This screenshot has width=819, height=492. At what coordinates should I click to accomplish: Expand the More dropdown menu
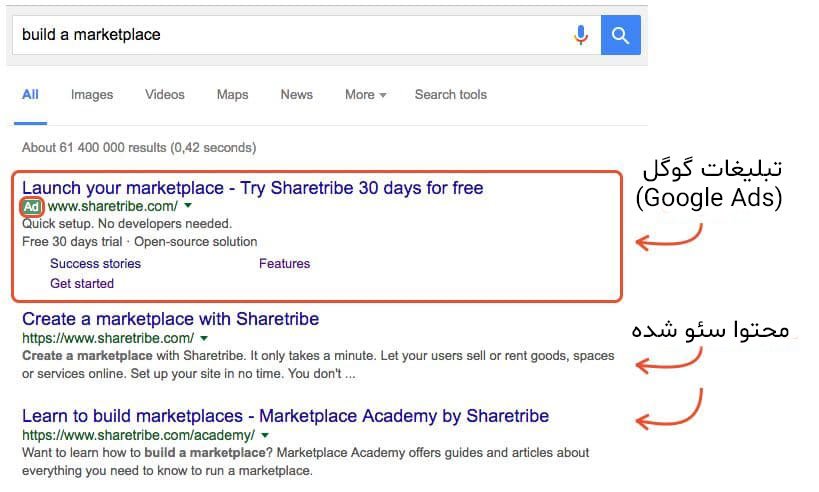pyautogui.click(x=365, y=95)
